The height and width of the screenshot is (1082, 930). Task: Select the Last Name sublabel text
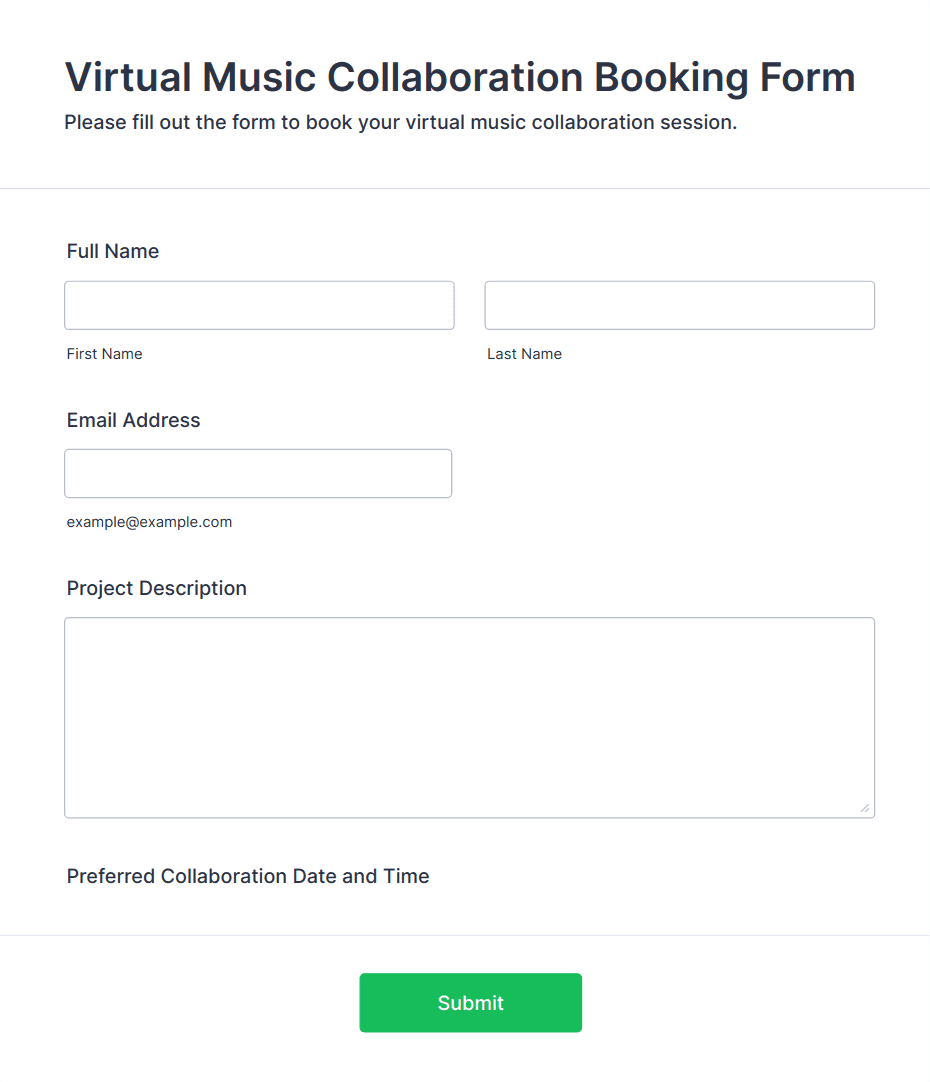524,354
